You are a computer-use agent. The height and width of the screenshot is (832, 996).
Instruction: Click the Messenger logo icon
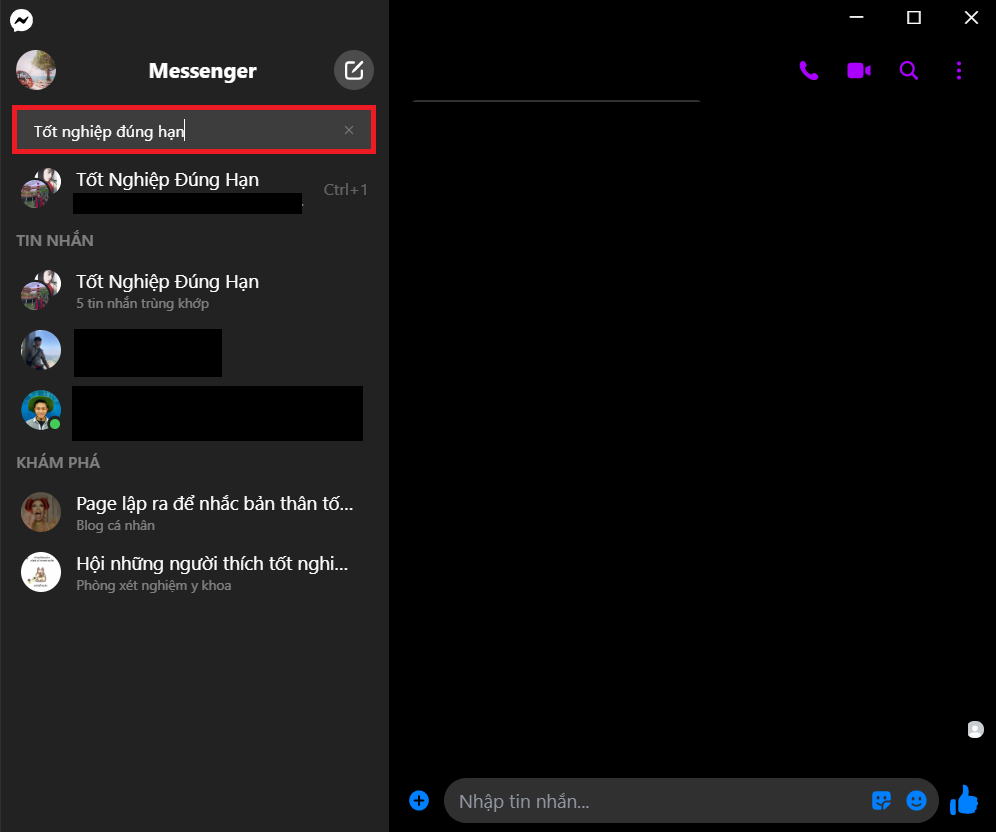21,20
